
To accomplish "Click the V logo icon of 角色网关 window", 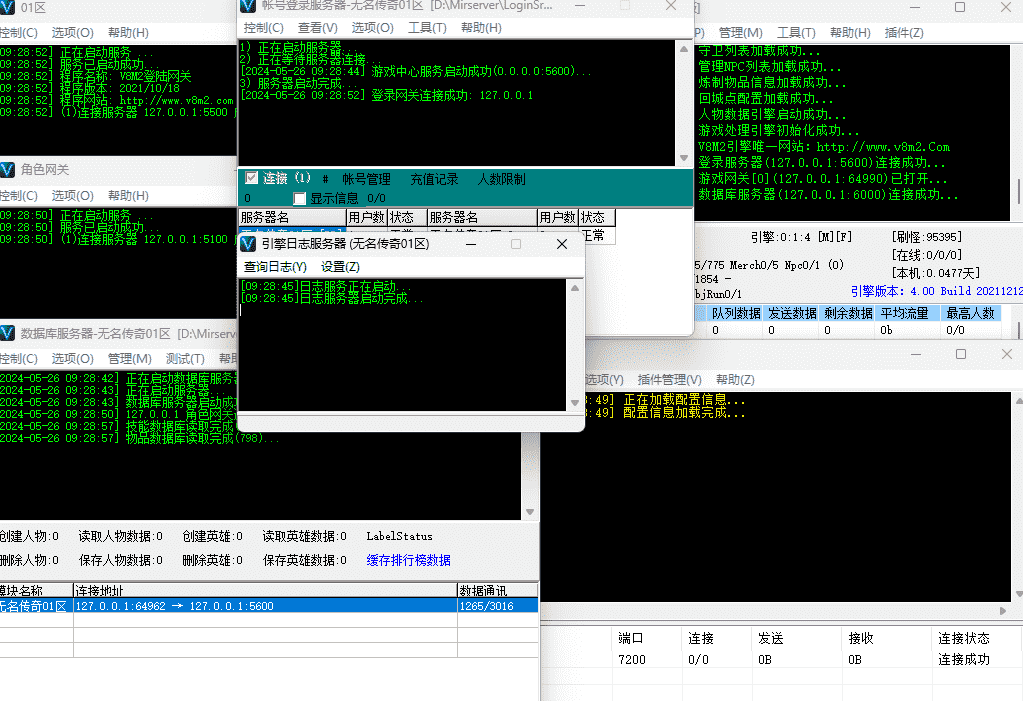I will (x=7, y=170).
